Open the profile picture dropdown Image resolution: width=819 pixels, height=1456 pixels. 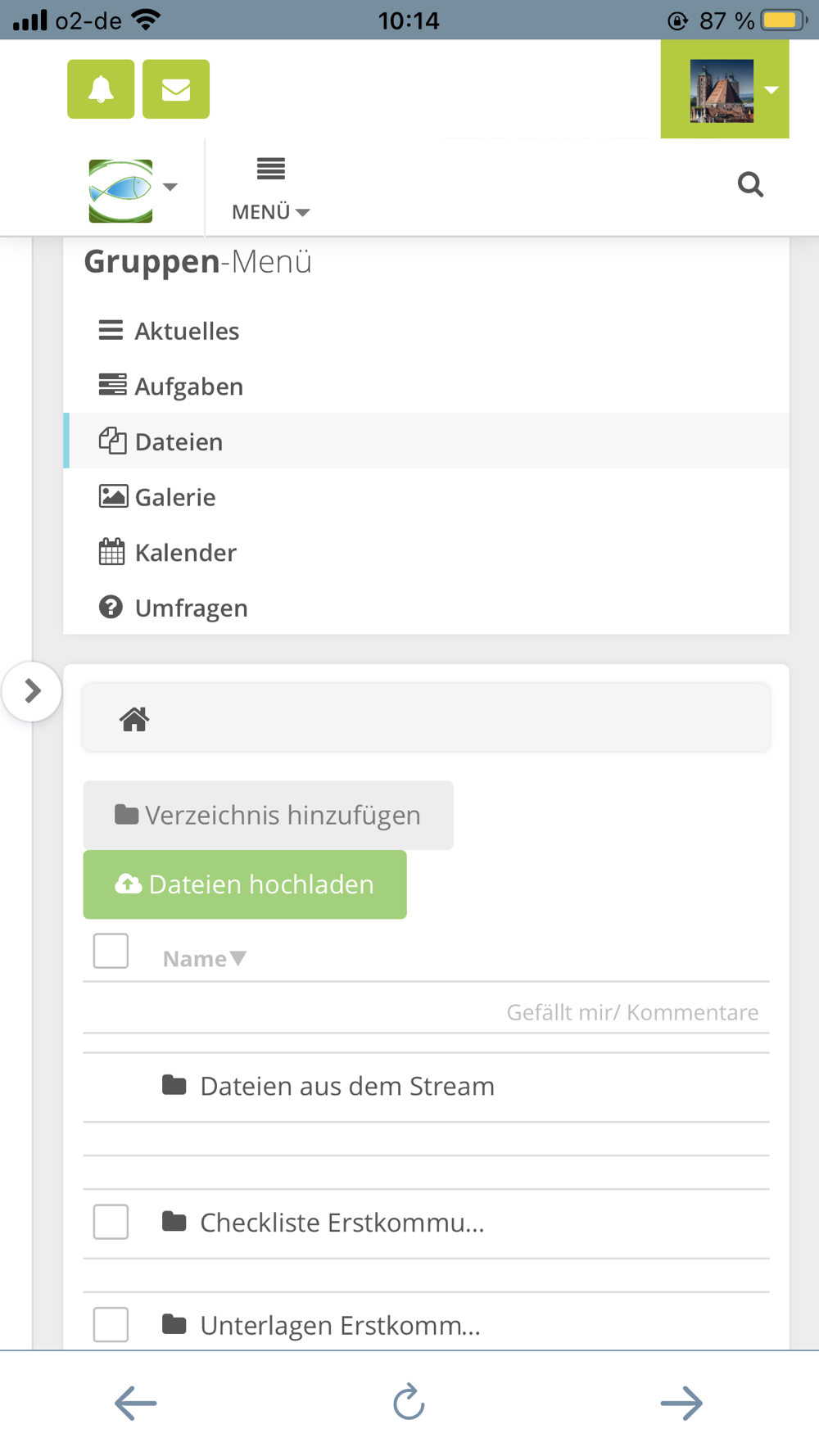[x=725, y=89]
